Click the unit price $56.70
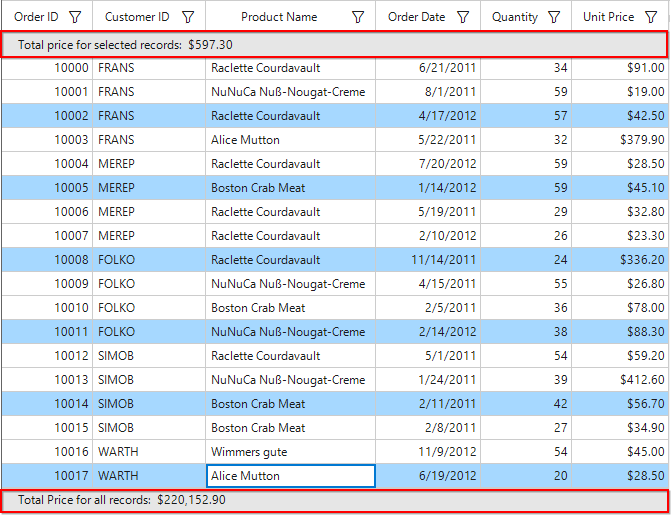Screen dimensions: 671x515 [620, 404]
